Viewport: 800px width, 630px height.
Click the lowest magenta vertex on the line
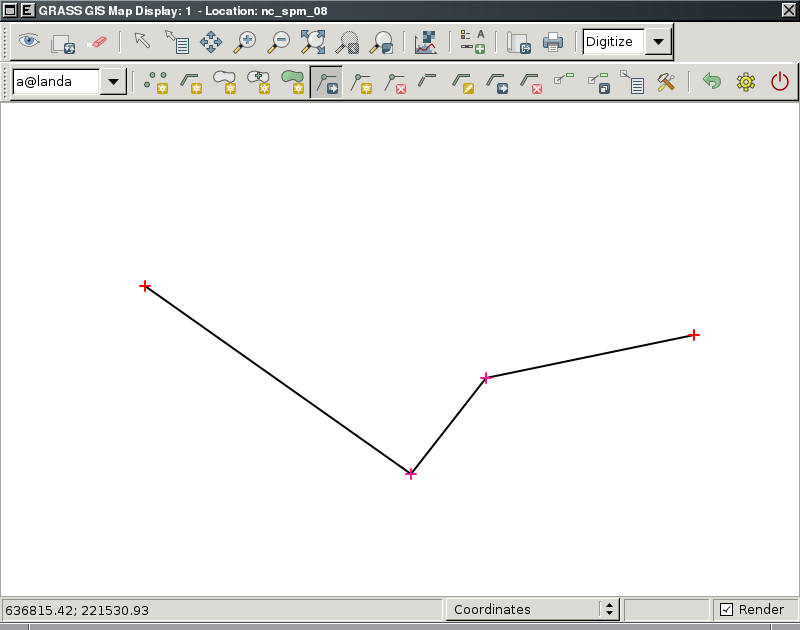pos(411,474)
